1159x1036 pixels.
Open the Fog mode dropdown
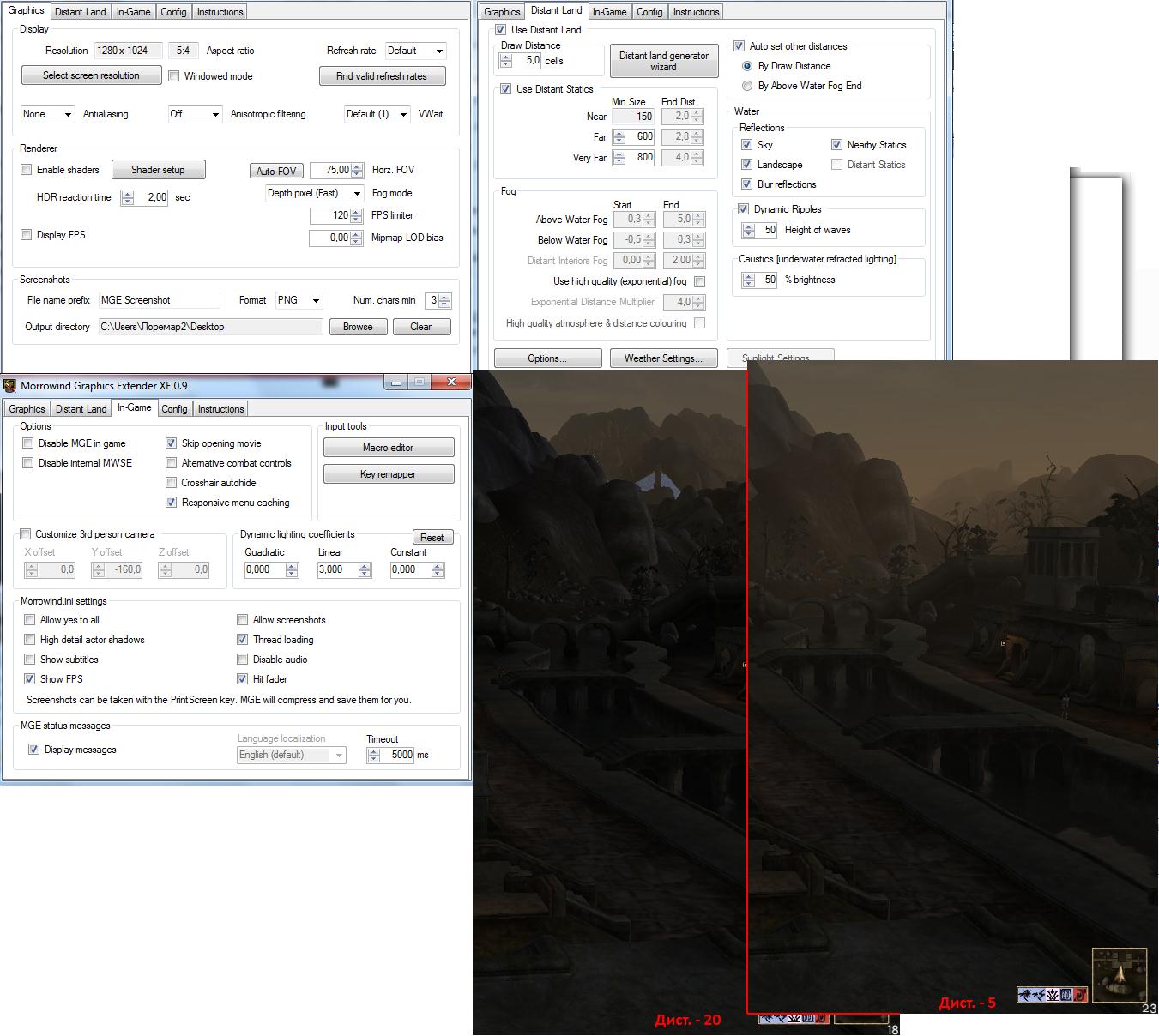tap(314, 193)
